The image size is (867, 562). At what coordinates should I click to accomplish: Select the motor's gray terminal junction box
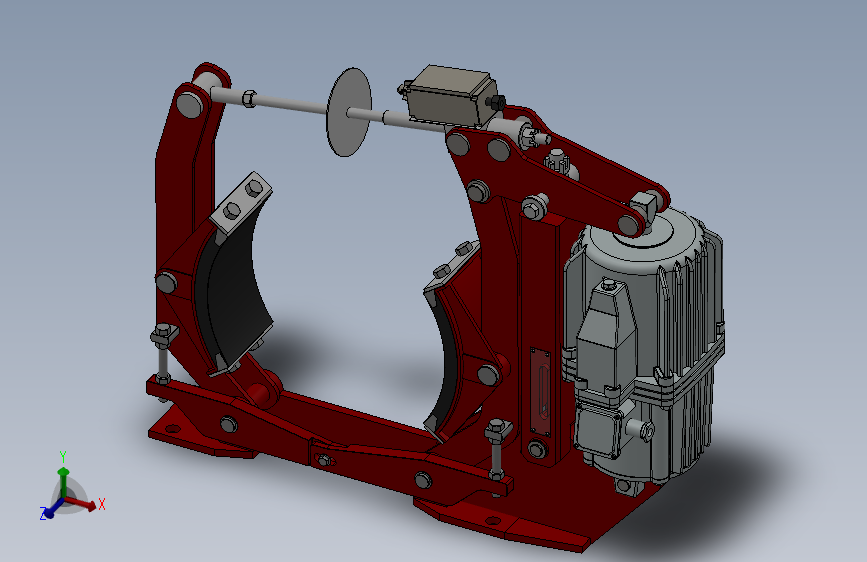pyautogui.click(x=597, y=430)
